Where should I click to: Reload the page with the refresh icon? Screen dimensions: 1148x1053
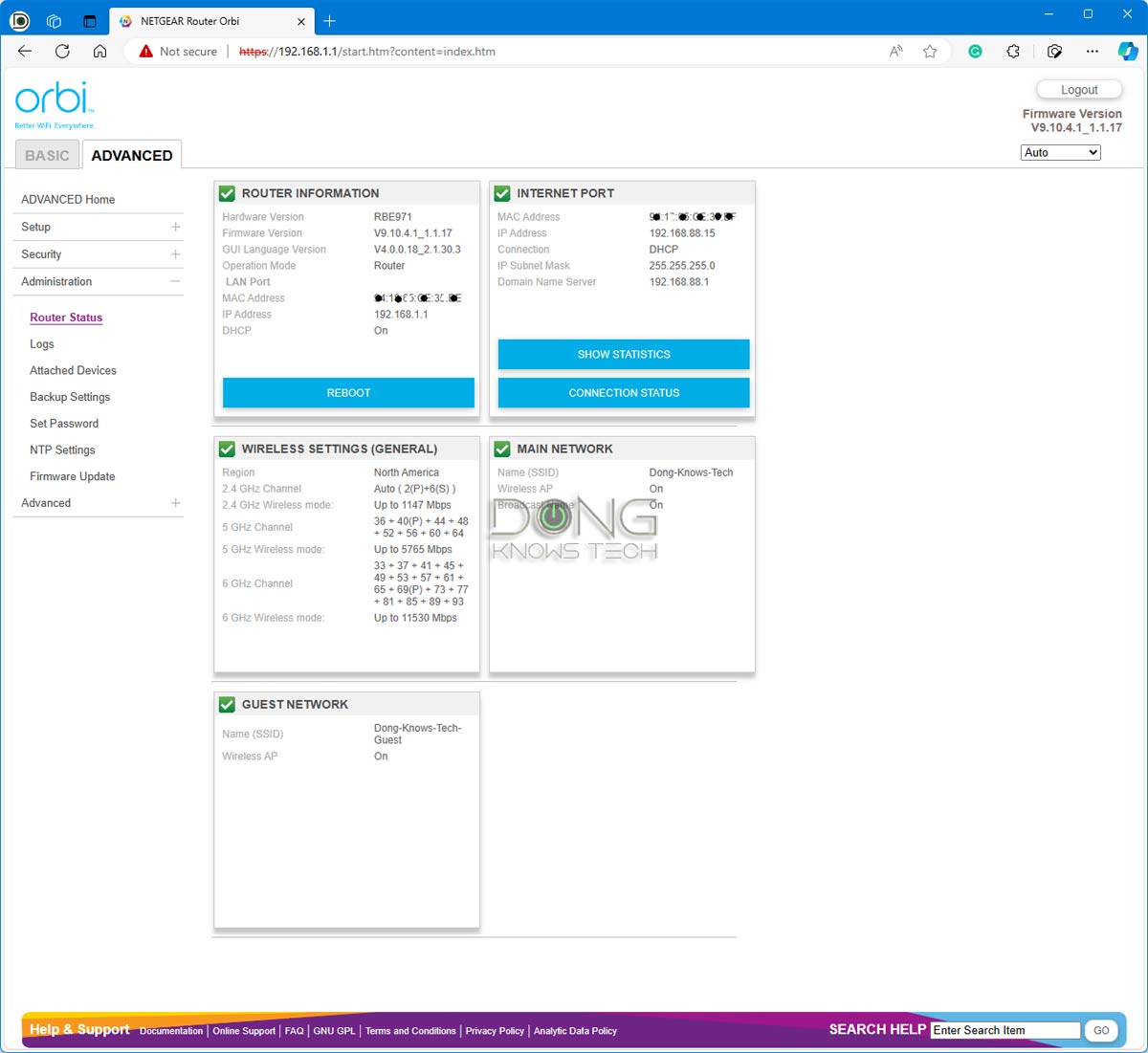coord(62,52)
